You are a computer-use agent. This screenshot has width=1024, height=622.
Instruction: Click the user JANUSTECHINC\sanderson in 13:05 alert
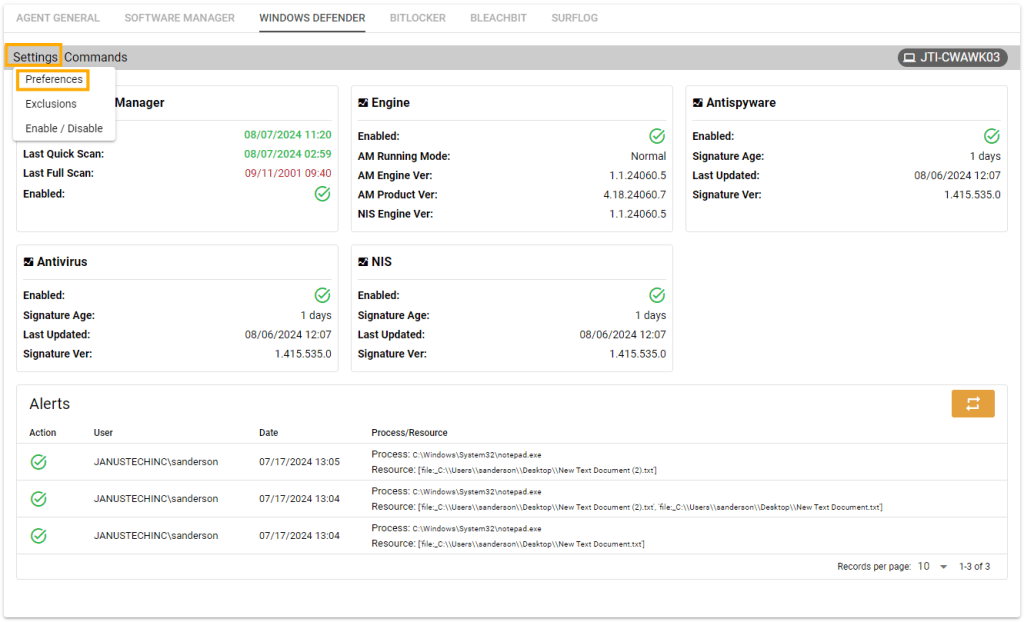tap(155, 461)
